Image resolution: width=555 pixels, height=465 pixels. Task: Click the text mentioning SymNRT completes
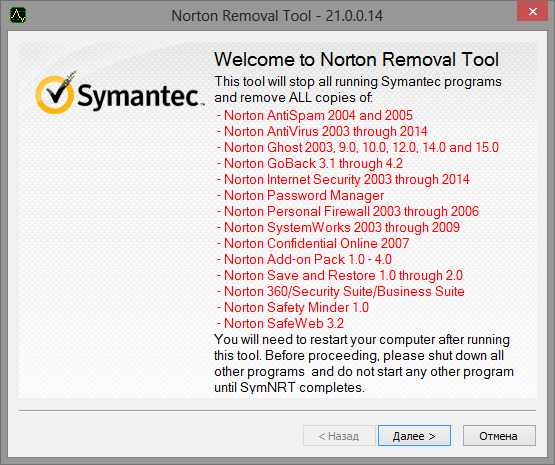(x=290, y=388)
